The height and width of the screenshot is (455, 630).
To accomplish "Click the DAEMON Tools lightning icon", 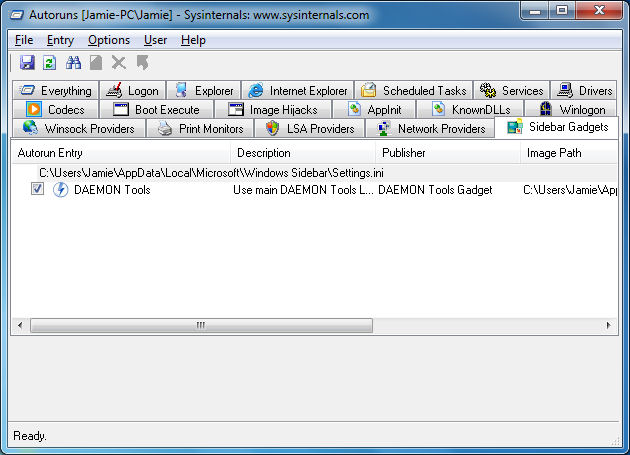I will [x=60, y=190].
